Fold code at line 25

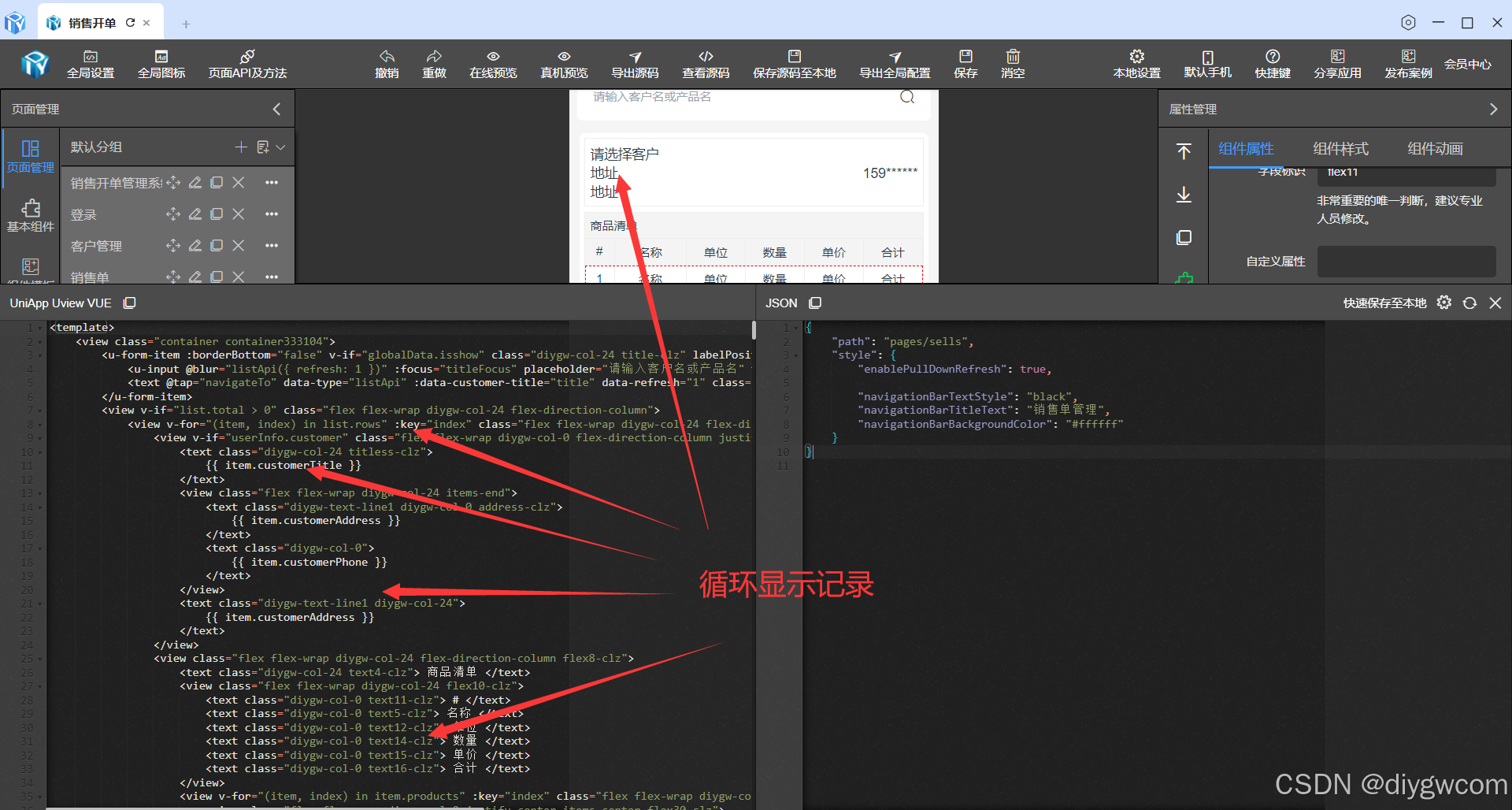tap(40, 659)
